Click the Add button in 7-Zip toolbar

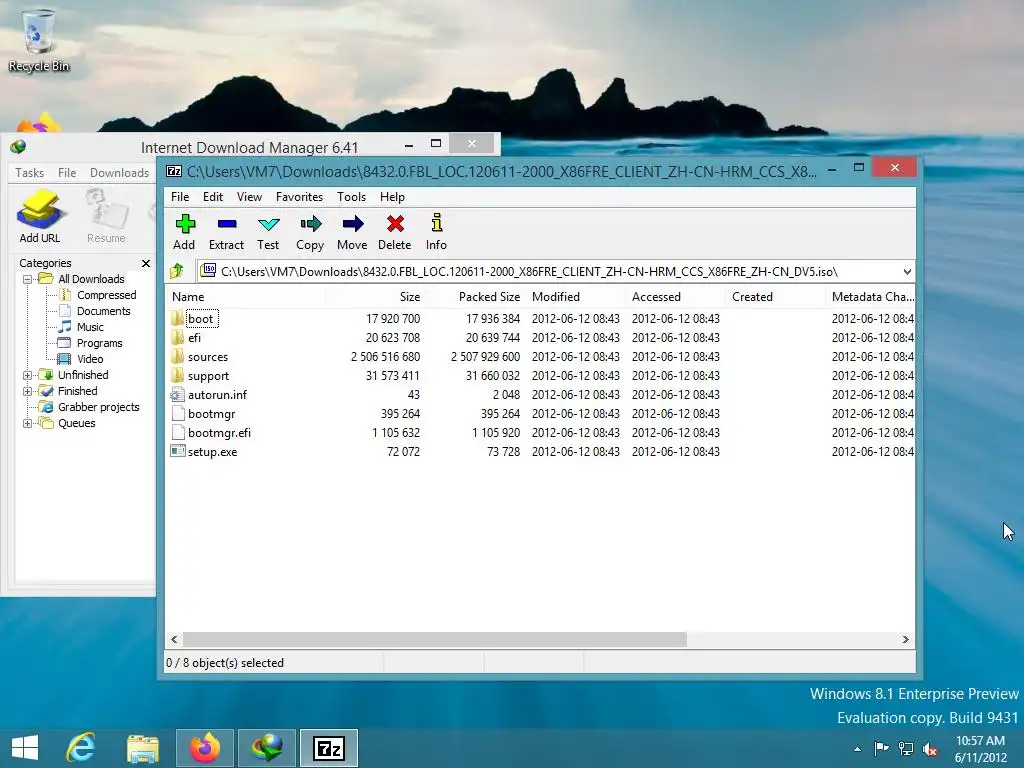point(185,232)
